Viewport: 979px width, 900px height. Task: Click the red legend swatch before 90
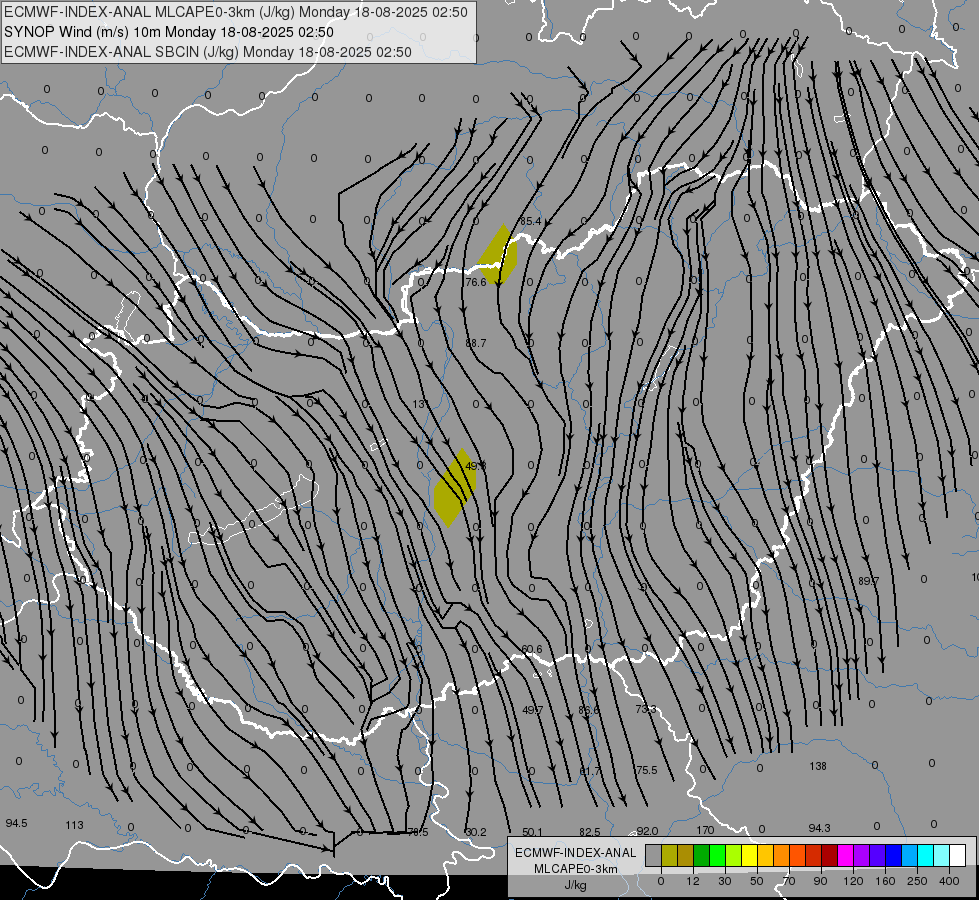(x=813, y=855)
